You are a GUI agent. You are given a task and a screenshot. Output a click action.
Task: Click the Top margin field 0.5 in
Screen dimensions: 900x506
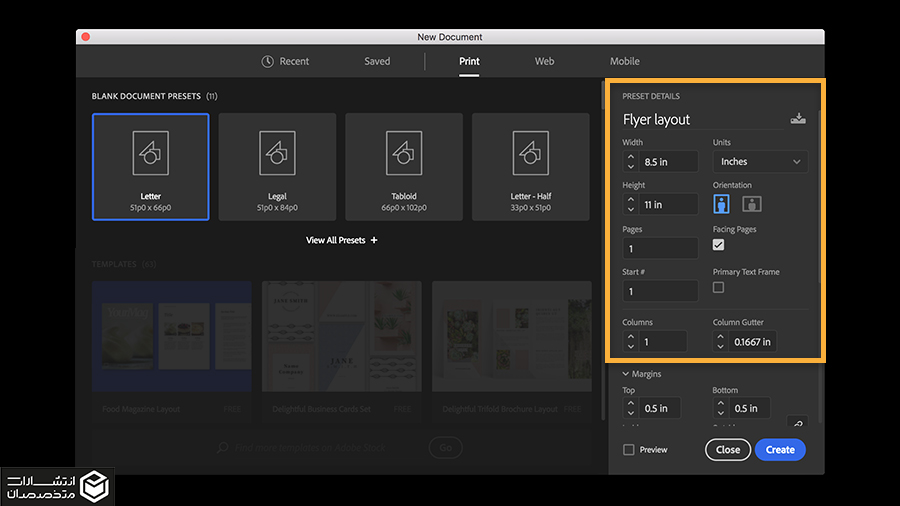click(x=660, y=408)
